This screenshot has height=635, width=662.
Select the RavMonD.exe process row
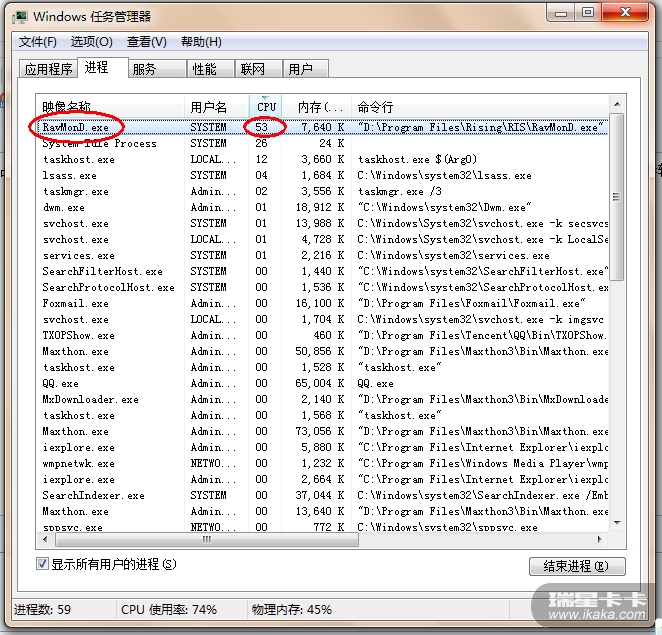pyautogui.click(x=323, y=127)
